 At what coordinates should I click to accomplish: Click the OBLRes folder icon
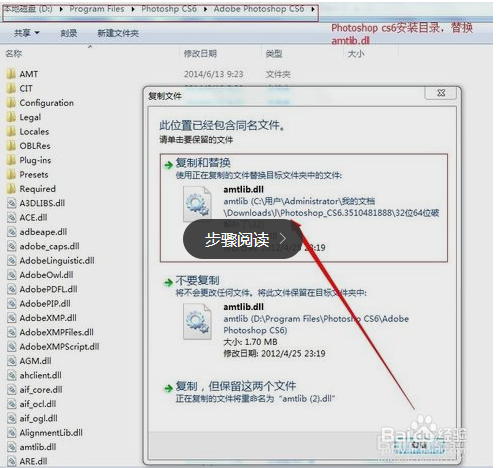tap(11, 146)
